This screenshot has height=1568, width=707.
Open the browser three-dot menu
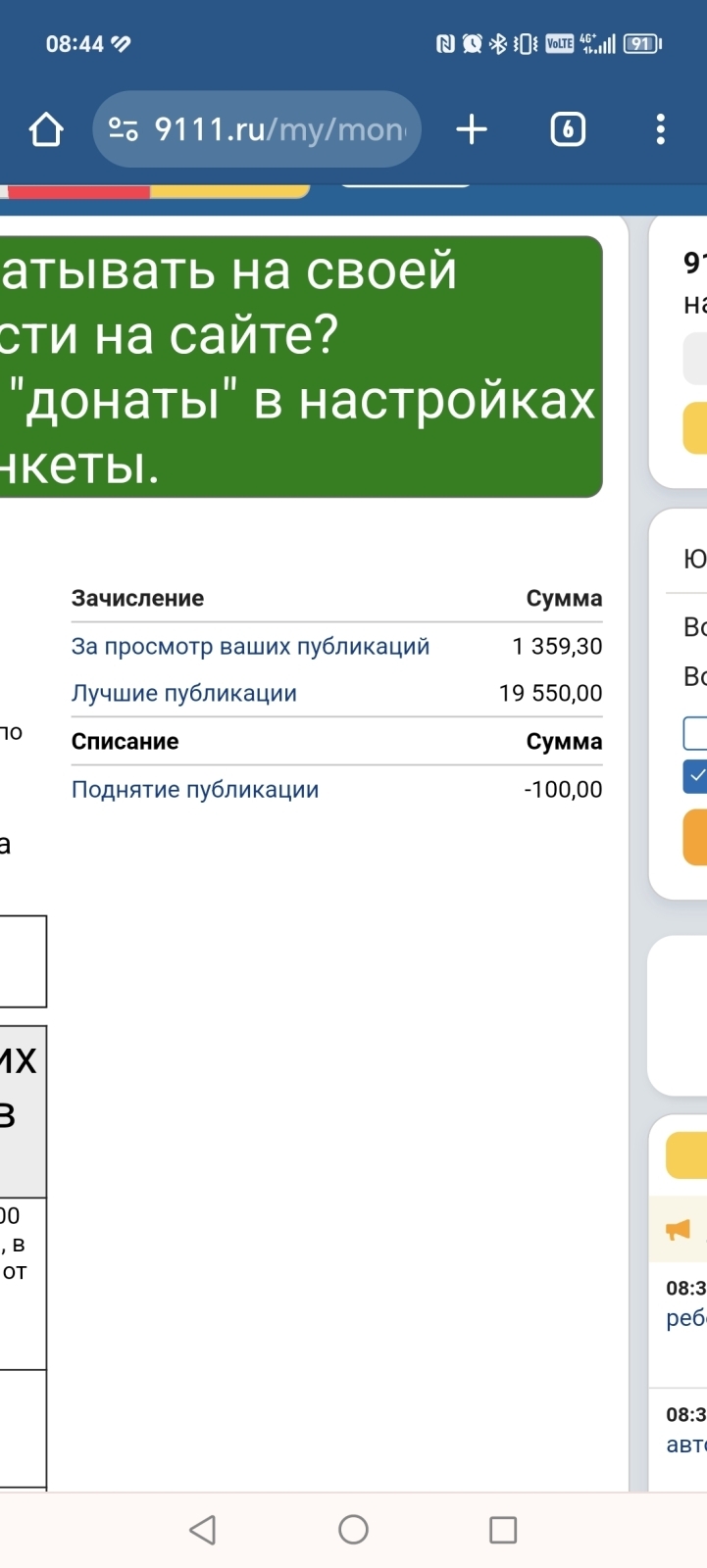pyautogui.click(x=660, y=129)
